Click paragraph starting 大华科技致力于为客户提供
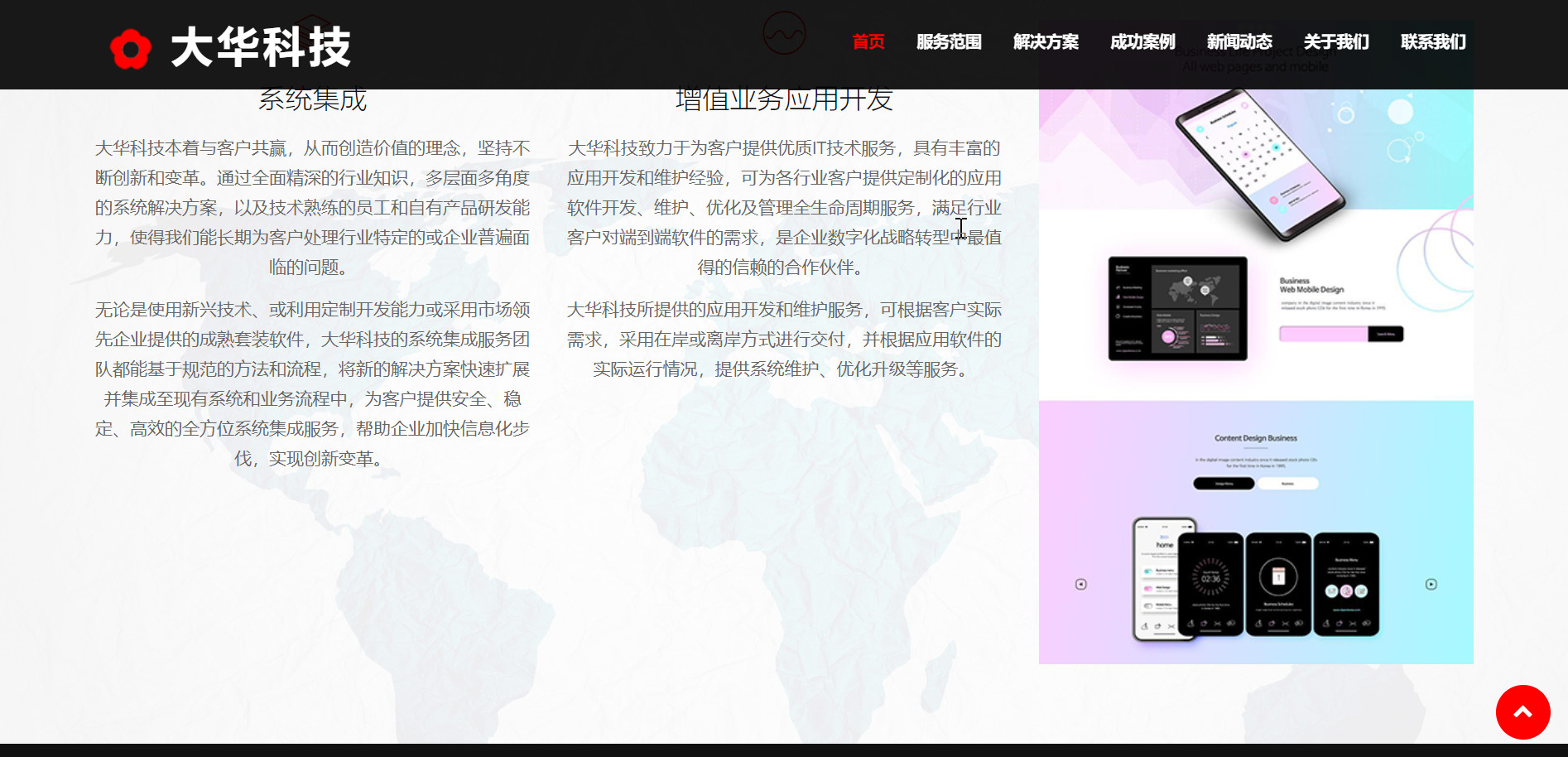The image size is (1568, 757). click(x=784, y=208)
